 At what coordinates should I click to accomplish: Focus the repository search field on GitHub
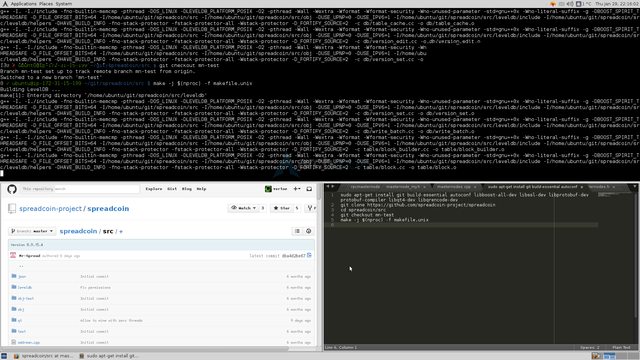(80, 189)
